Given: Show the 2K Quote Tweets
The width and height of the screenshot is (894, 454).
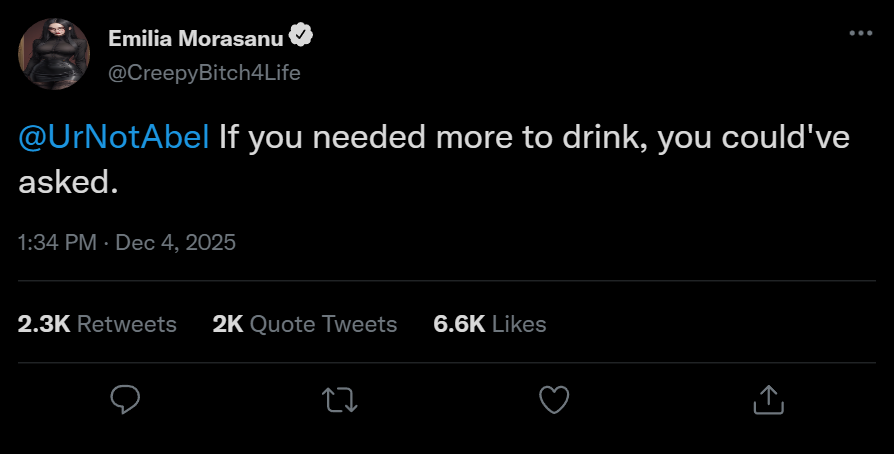Looking at the screenshot, I should click(305, 324).
